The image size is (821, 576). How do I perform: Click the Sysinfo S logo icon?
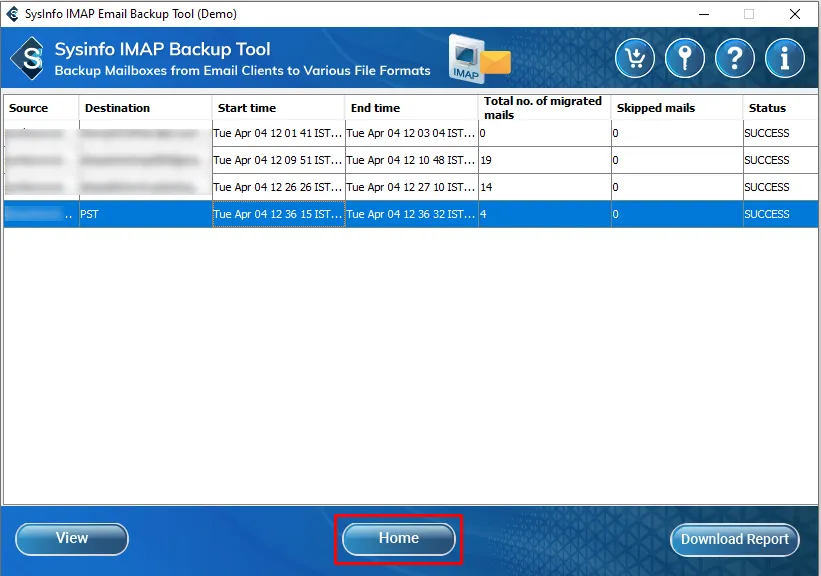29,59
